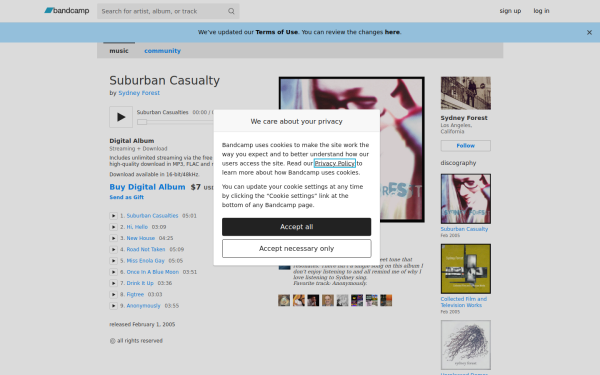Image resolution: width=600 pixels, height=375 pixels.
Task: Switch to the community tab
Action: coord(162,51)
